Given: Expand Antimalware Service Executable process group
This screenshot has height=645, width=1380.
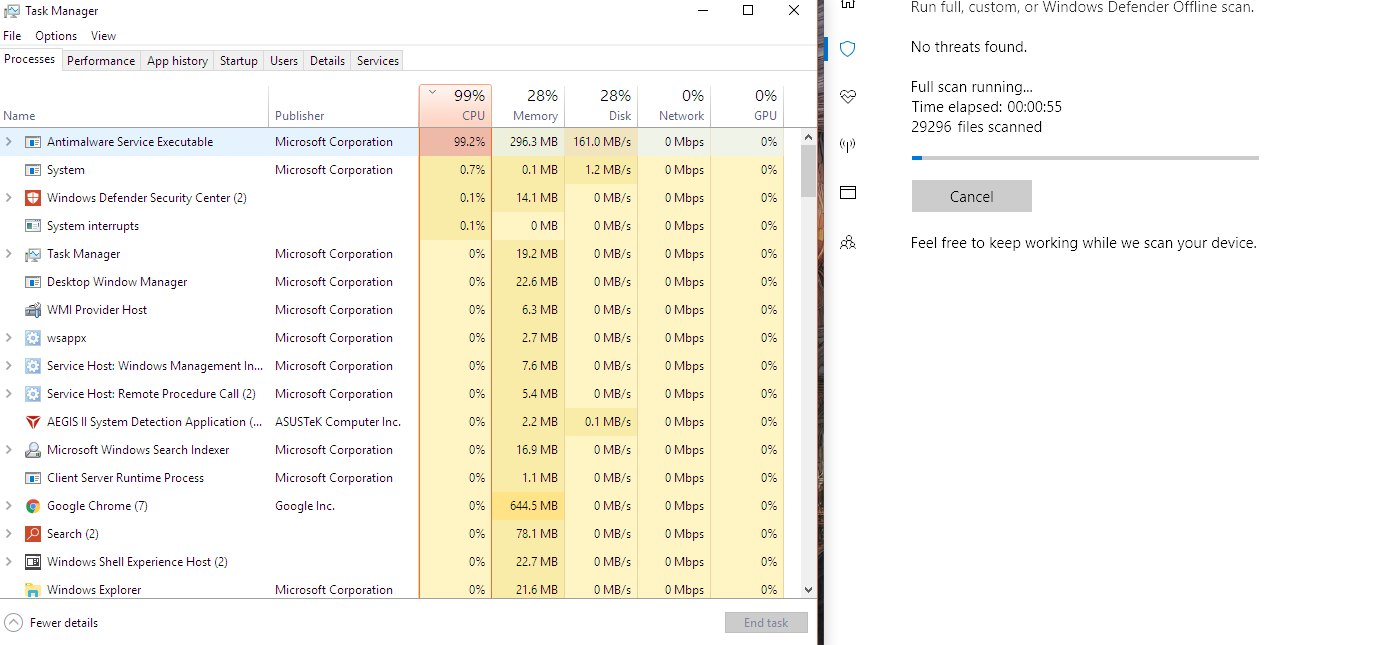Looking at the screenshot, I should (x=9, y=142).
